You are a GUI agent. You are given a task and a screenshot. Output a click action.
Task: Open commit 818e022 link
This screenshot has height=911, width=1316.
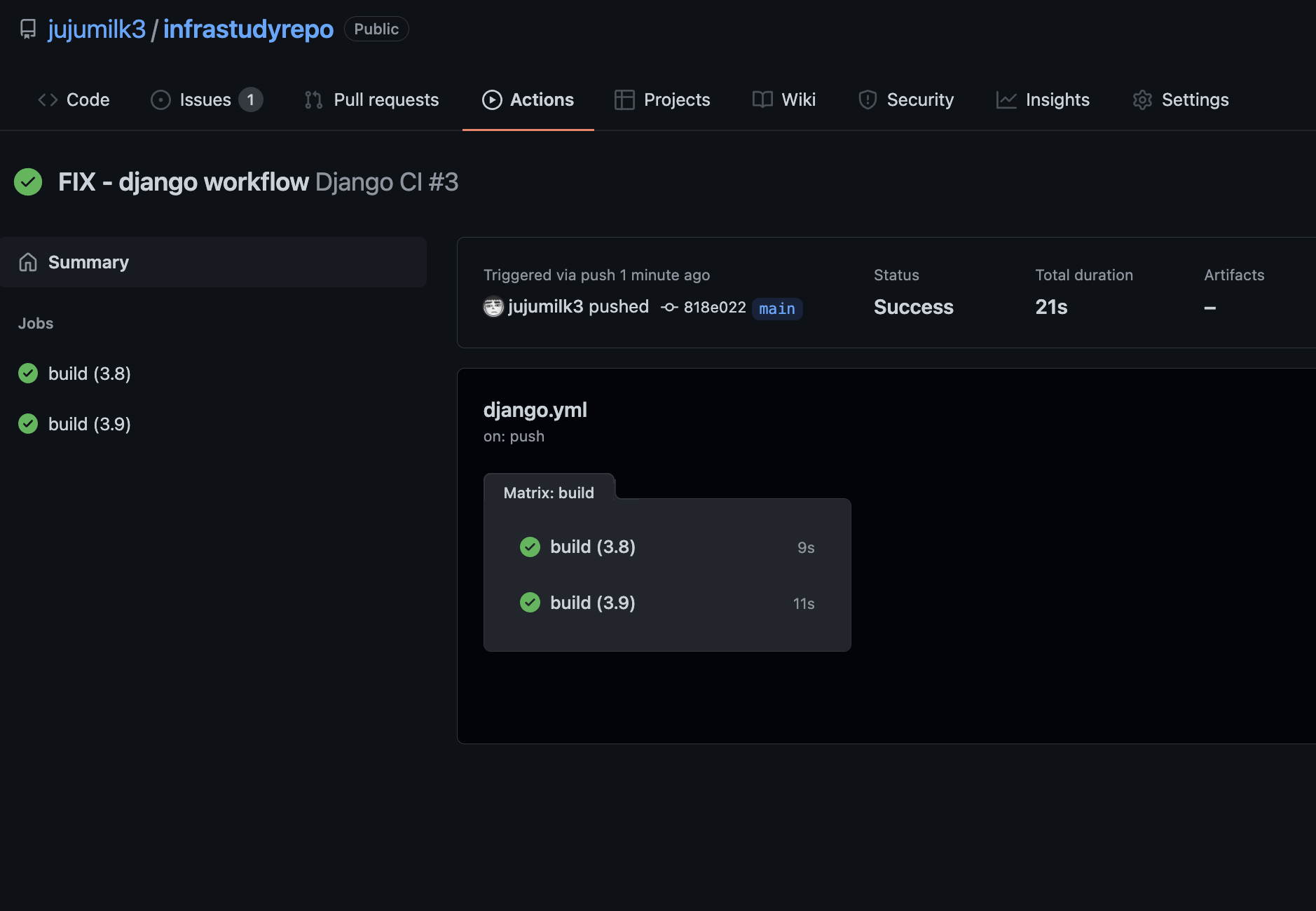click(x=715, y=307)
